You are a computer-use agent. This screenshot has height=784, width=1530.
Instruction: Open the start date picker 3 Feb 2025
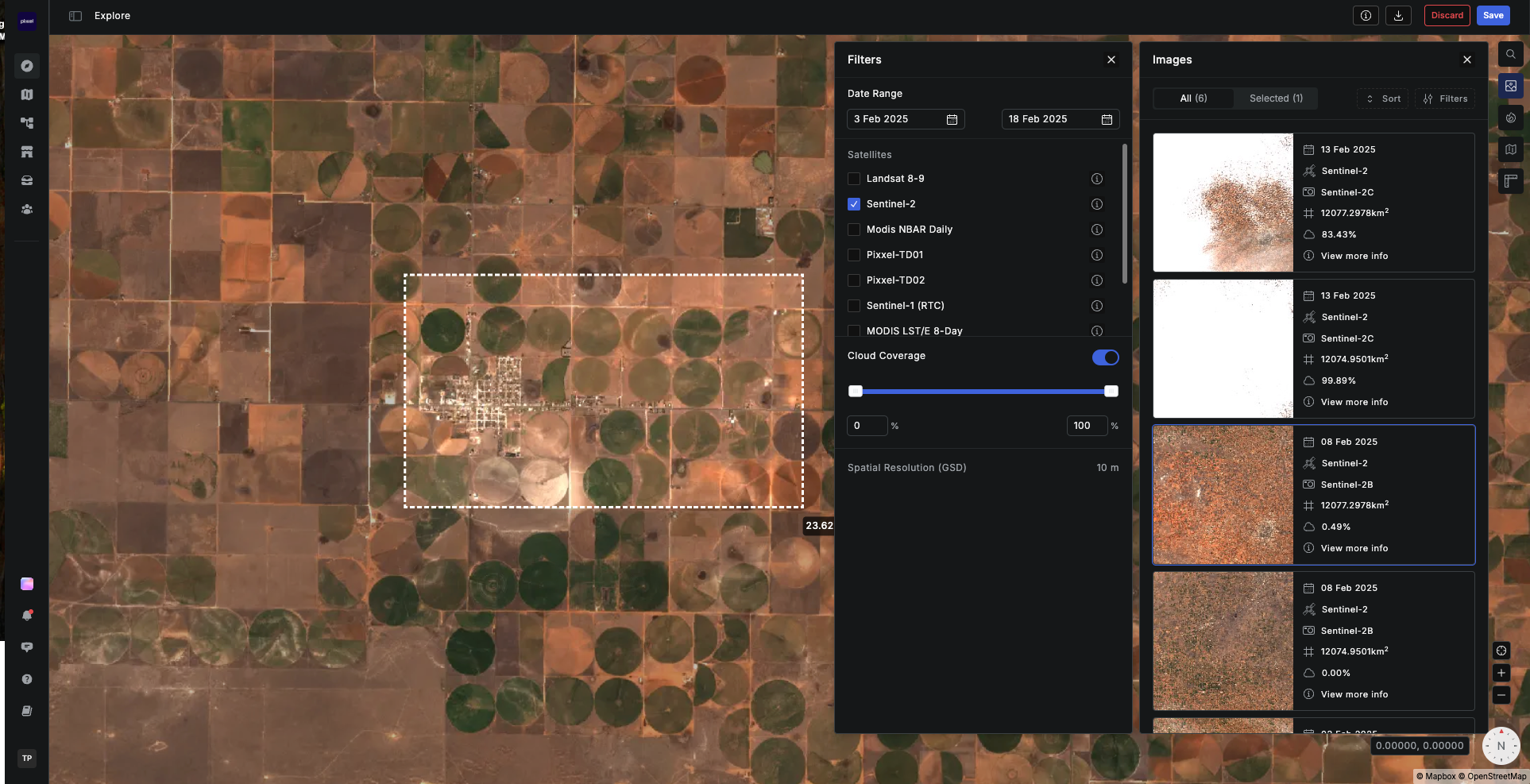click(906, 119)
